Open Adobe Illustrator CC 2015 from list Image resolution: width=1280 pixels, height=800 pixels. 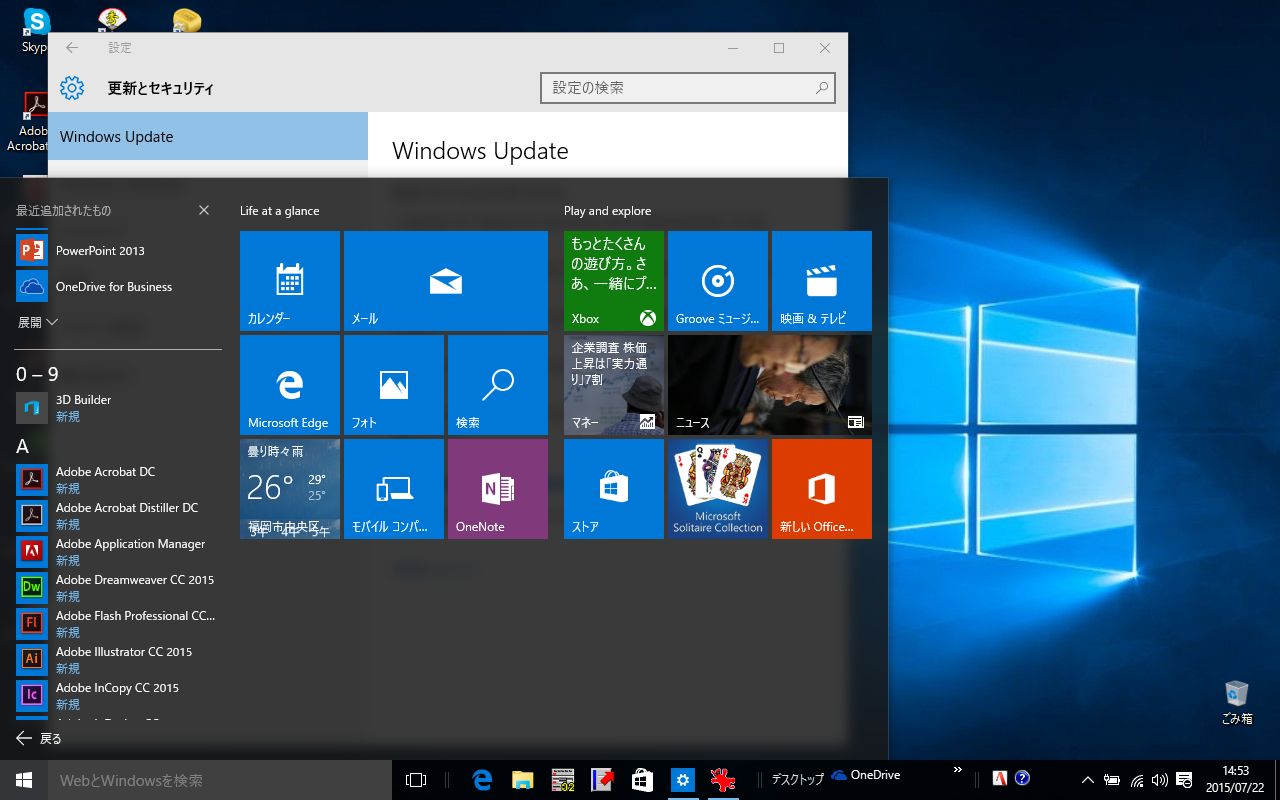(124, 652)
